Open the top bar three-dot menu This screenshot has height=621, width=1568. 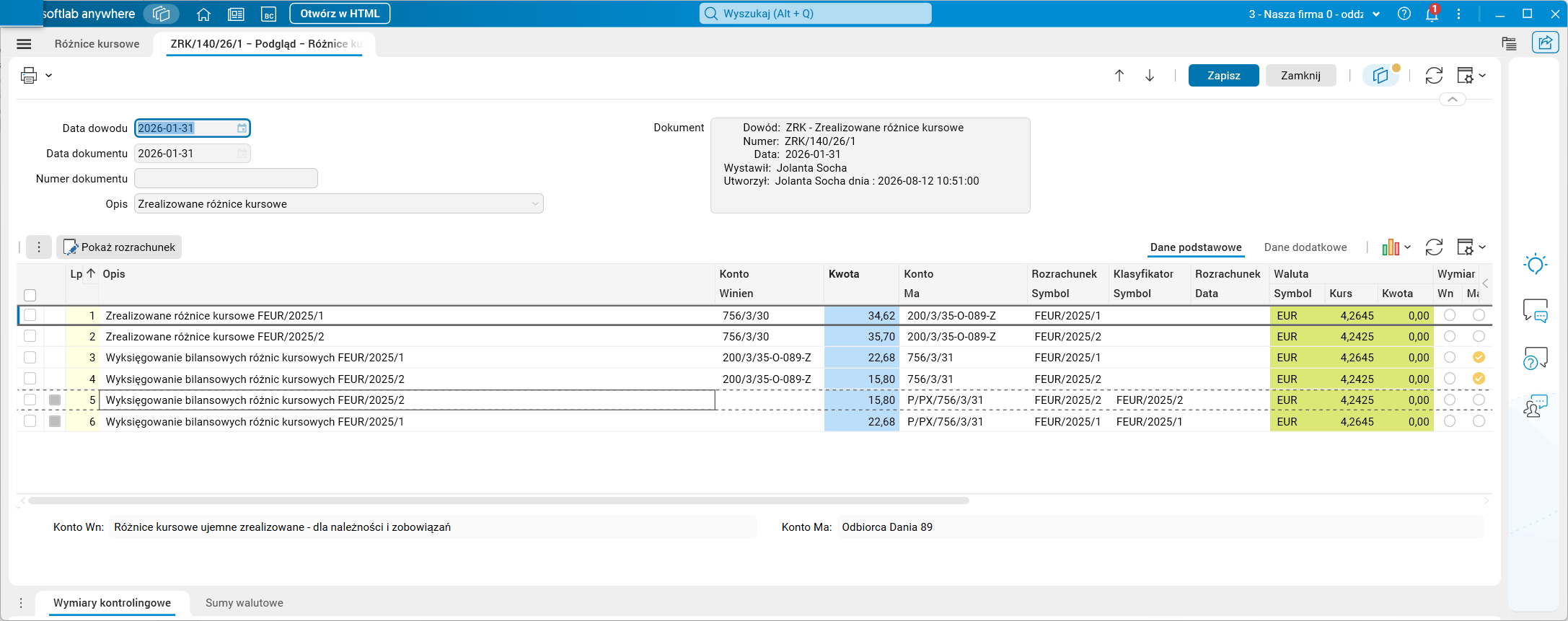(1459, 14)
